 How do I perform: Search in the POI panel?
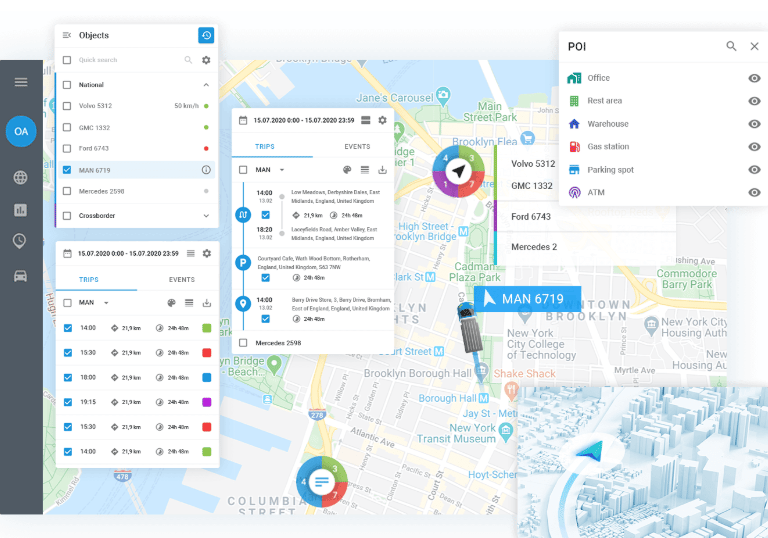(731, 46)
